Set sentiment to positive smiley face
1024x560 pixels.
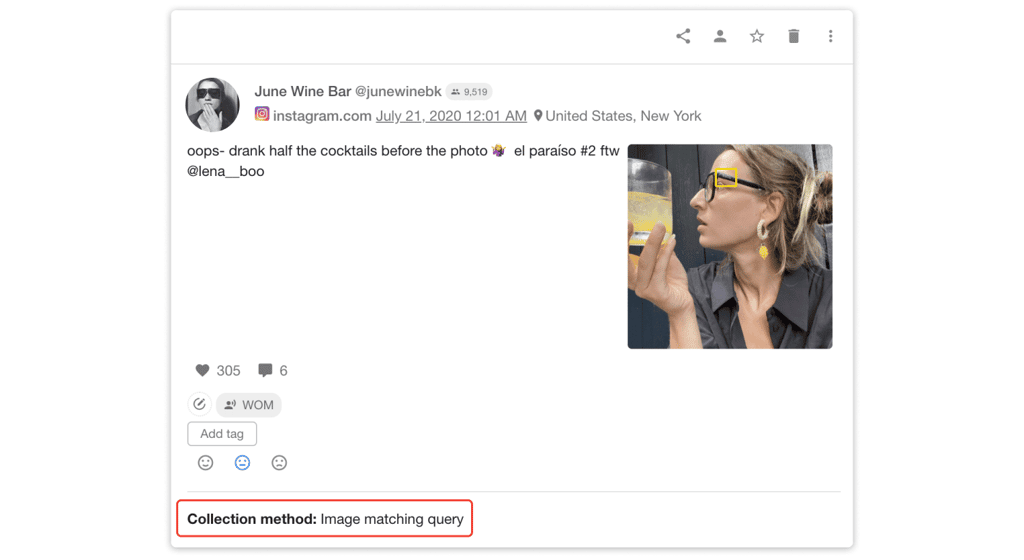point(206,463)
